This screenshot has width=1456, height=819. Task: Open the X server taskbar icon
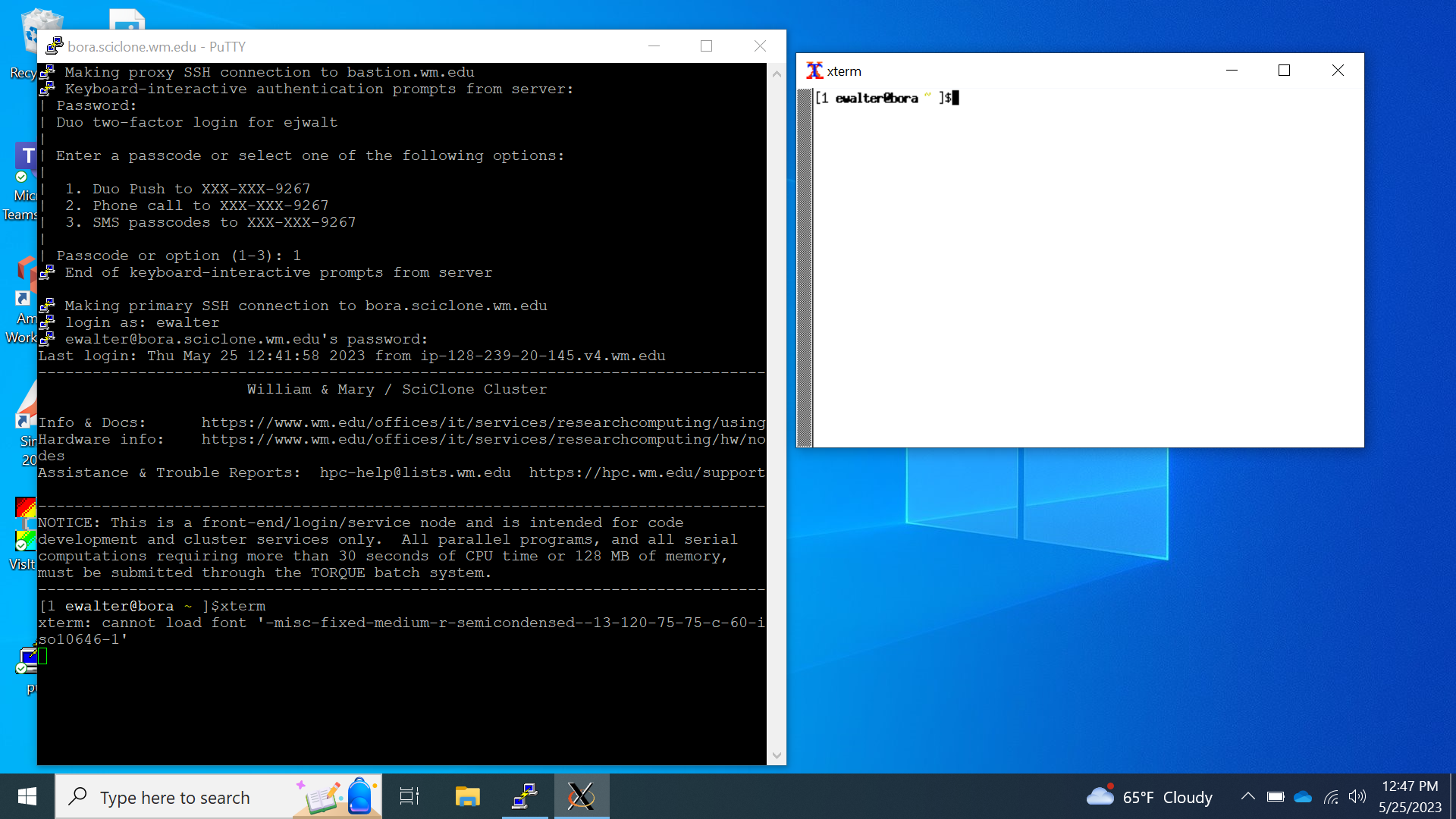pos(581,796)
